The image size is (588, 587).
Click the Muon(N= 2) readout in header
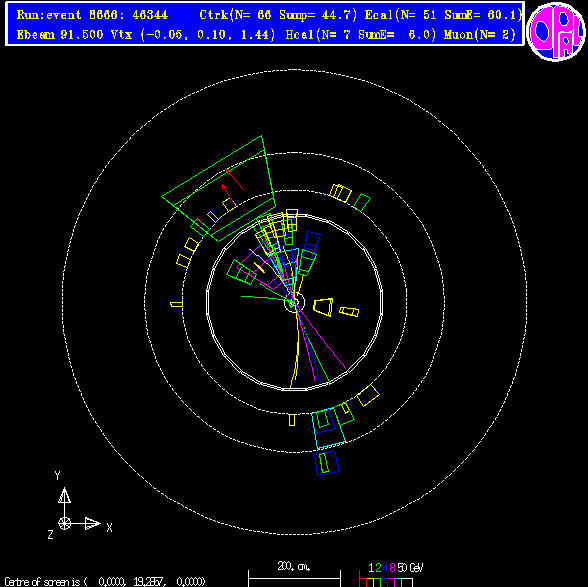480,35
